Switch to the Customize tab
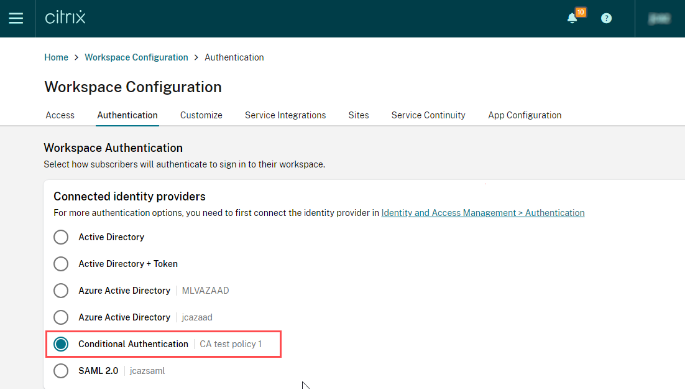Viewport: 685px width, 389px height. click(x=201, y=115)
